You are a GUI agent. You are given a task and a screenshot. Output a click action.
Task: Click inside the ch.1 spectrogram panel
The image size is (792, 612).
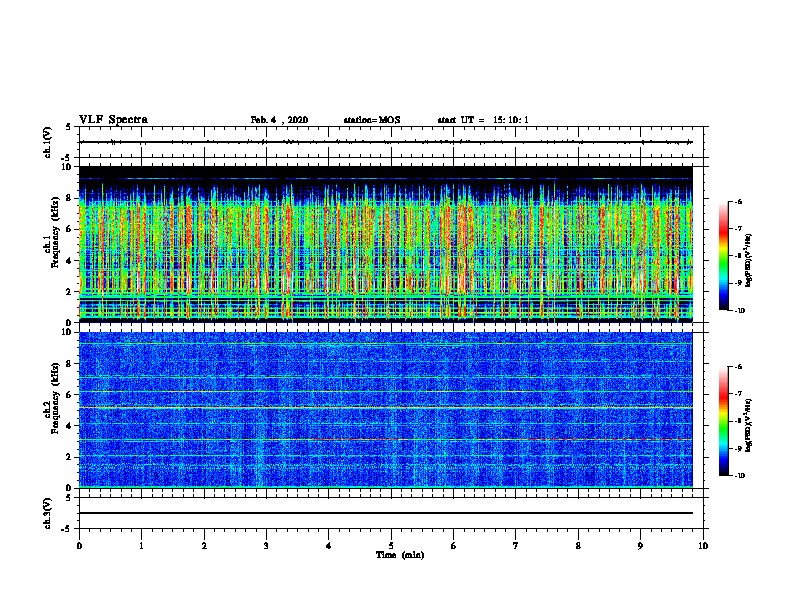386,244
